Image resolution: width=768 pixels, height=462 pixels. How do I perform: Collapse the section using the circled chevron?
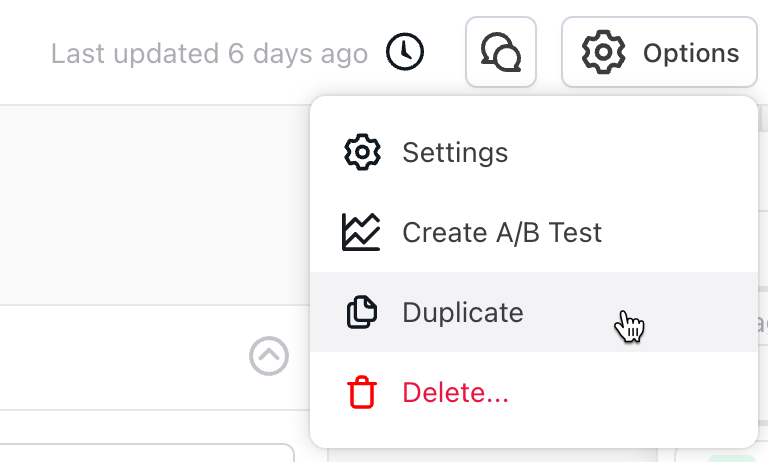coord(269,355)
